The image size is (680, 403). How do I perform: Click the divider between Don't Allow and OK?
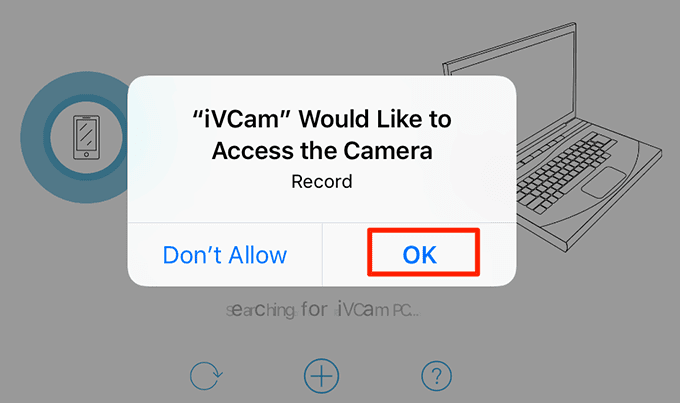click(322, 255)
